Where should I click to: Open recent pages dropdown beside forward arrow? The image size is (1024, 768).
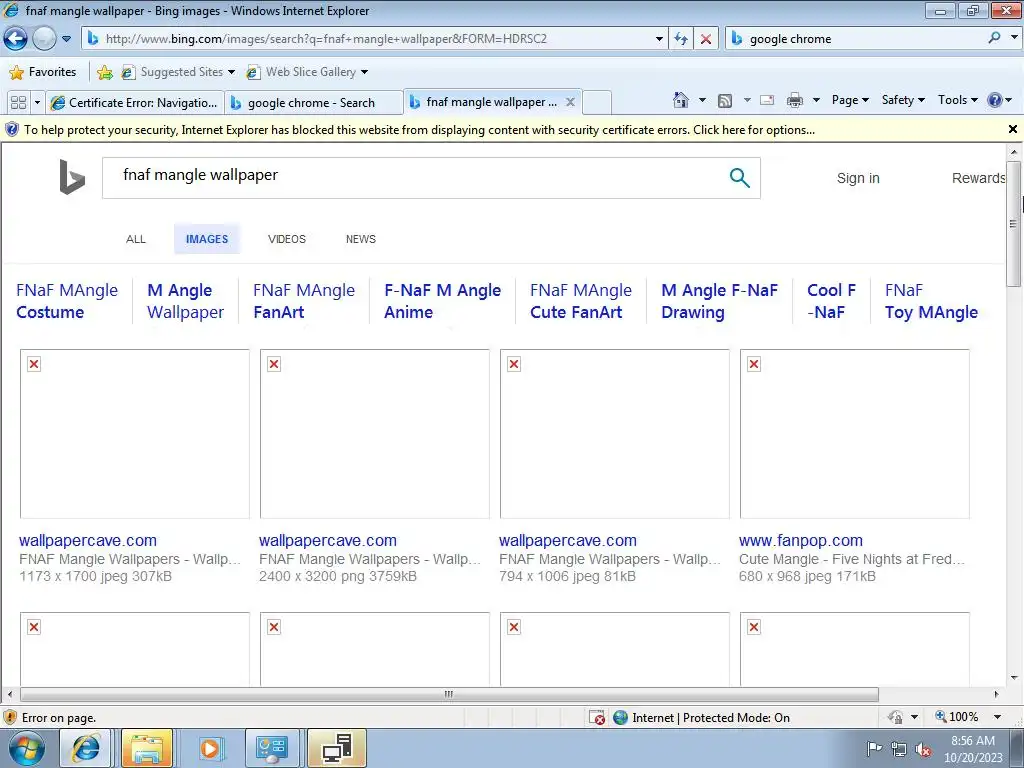tap(67, 39)
